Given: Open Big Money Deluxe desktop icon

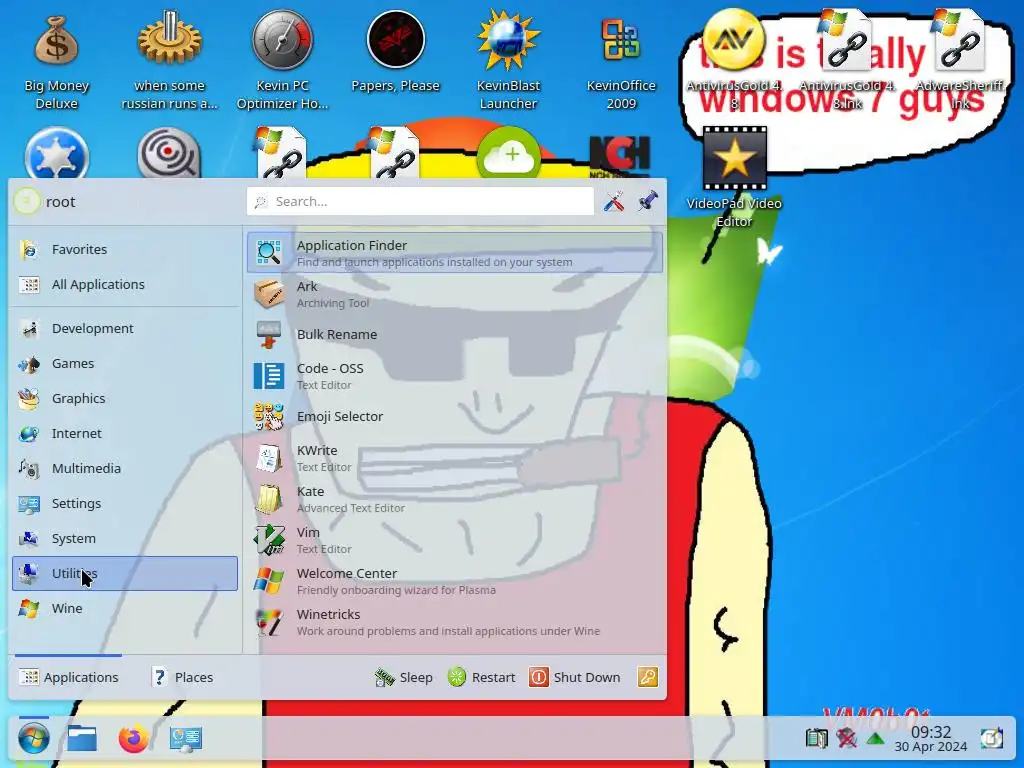Looking at the screenshot, I should 56,60.
